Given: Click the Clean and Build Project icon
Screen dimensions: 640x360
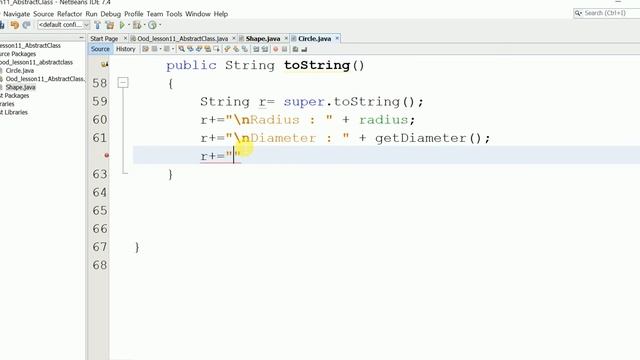Looking at the screenshot, I should 110,25.
